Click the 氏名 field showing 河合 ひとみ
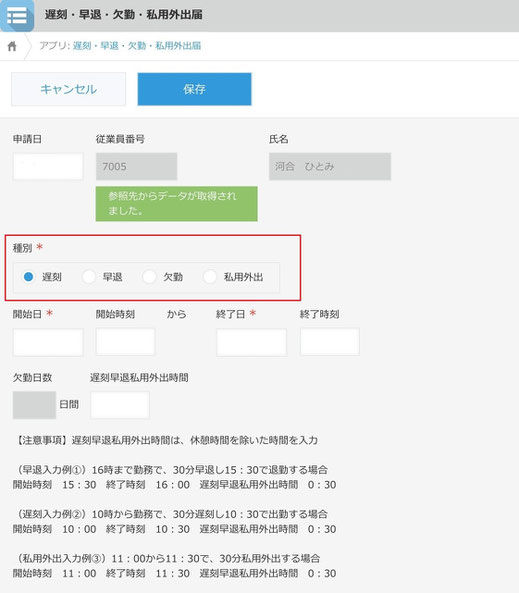Screen dimensions: 519x593 [x=330, y=166]
